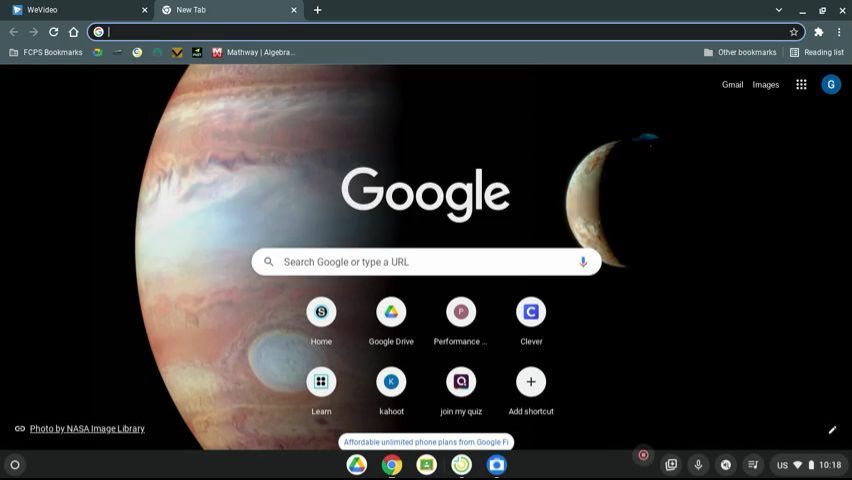852x480 pixels.
Task: Open the Chrome three-dot menu
Action: click(839, 32)
